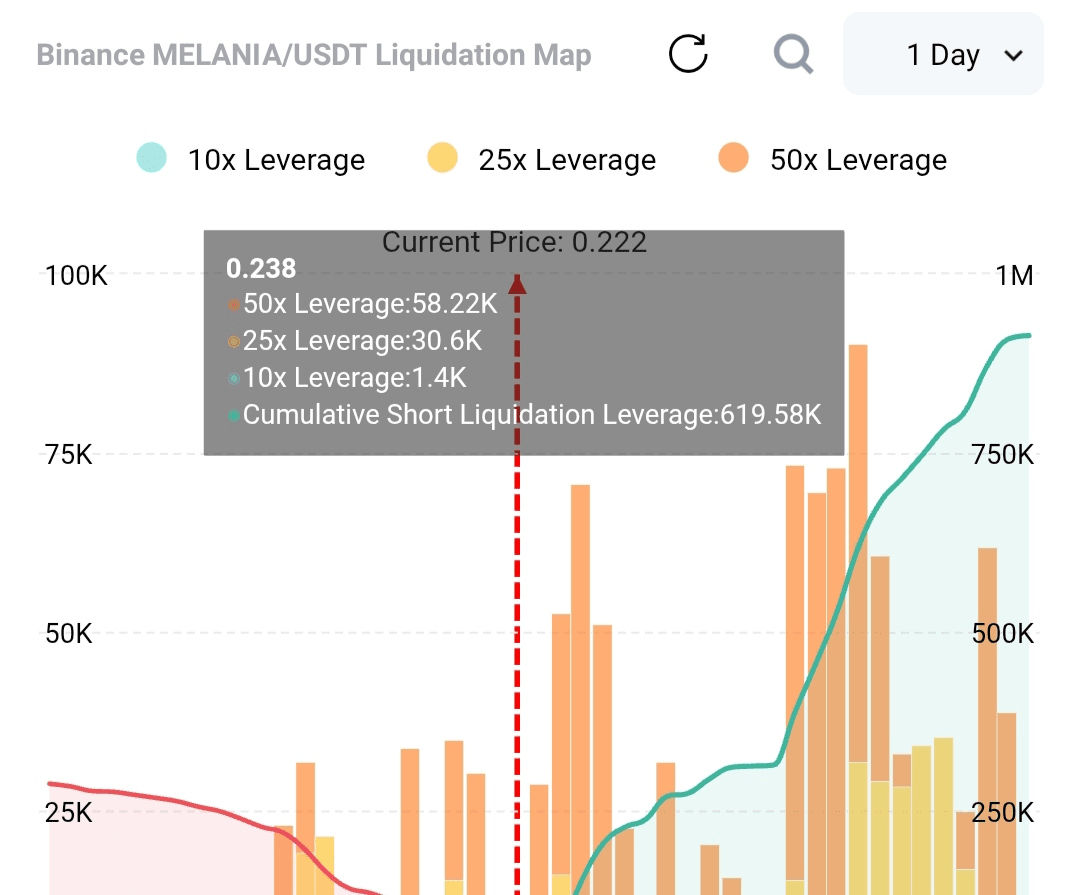This screenshot has height=895, width=1080.
Task: Click the Cumulative Short Liquidation tooltip dot
Action: pos(233,415)
